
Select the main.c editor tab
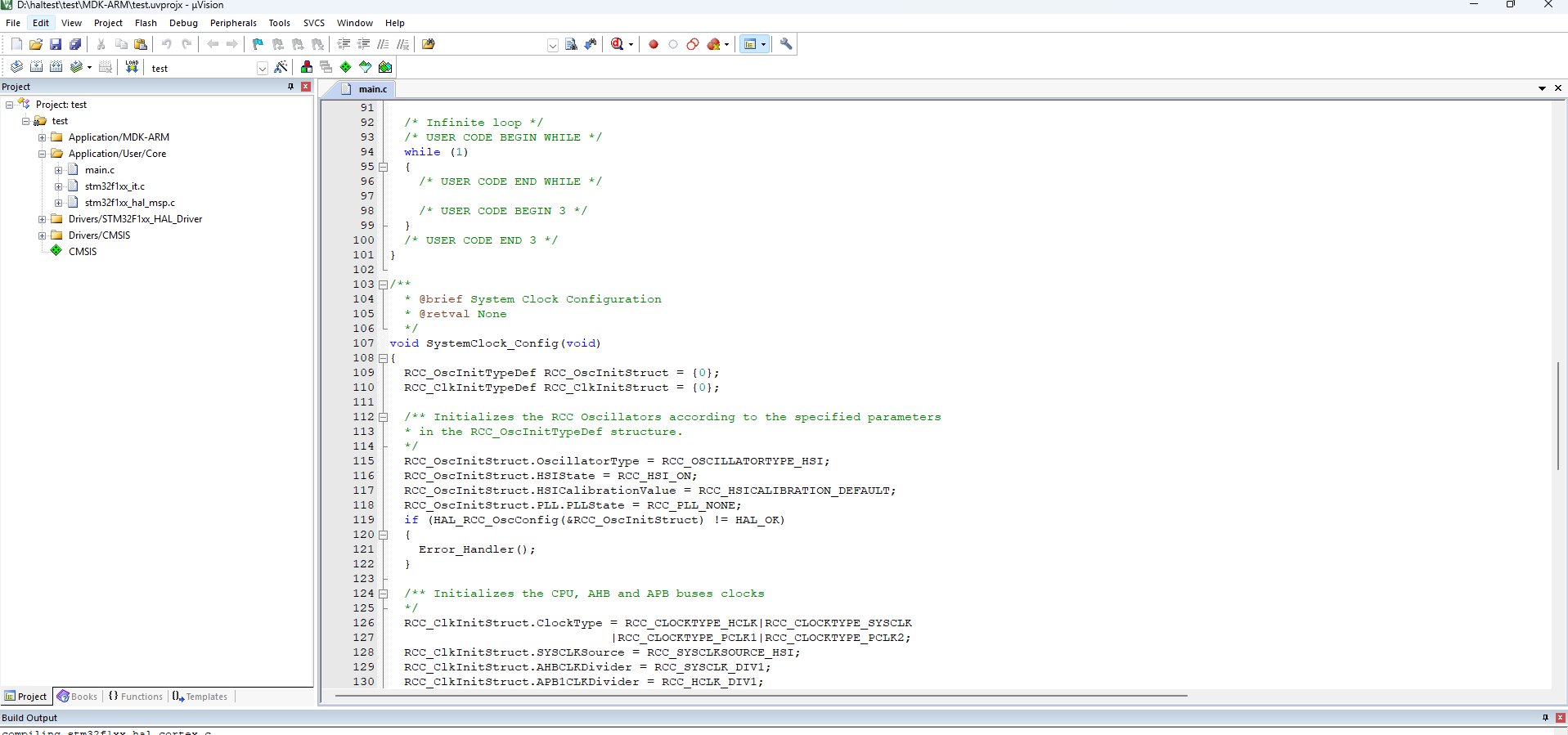[x=365, y=89]
